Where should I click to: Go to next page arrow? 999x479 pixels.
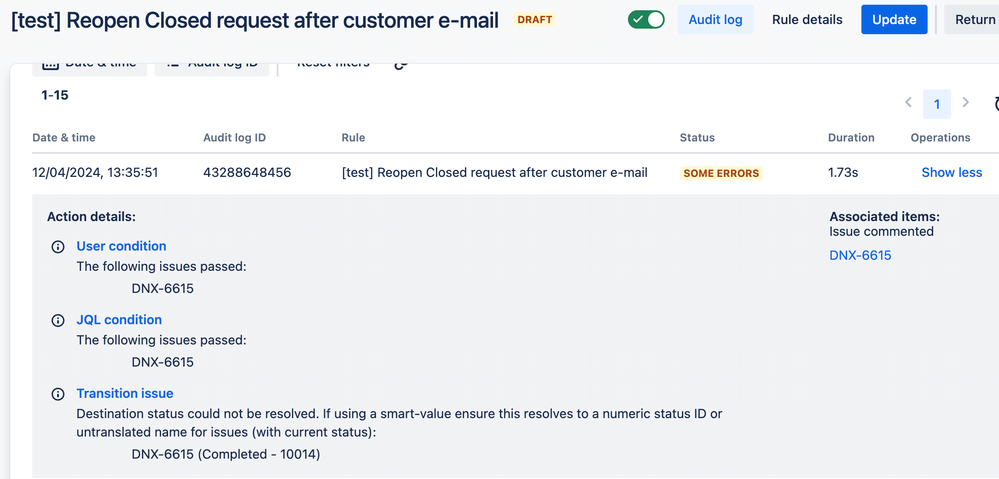[x=965, y=103]
